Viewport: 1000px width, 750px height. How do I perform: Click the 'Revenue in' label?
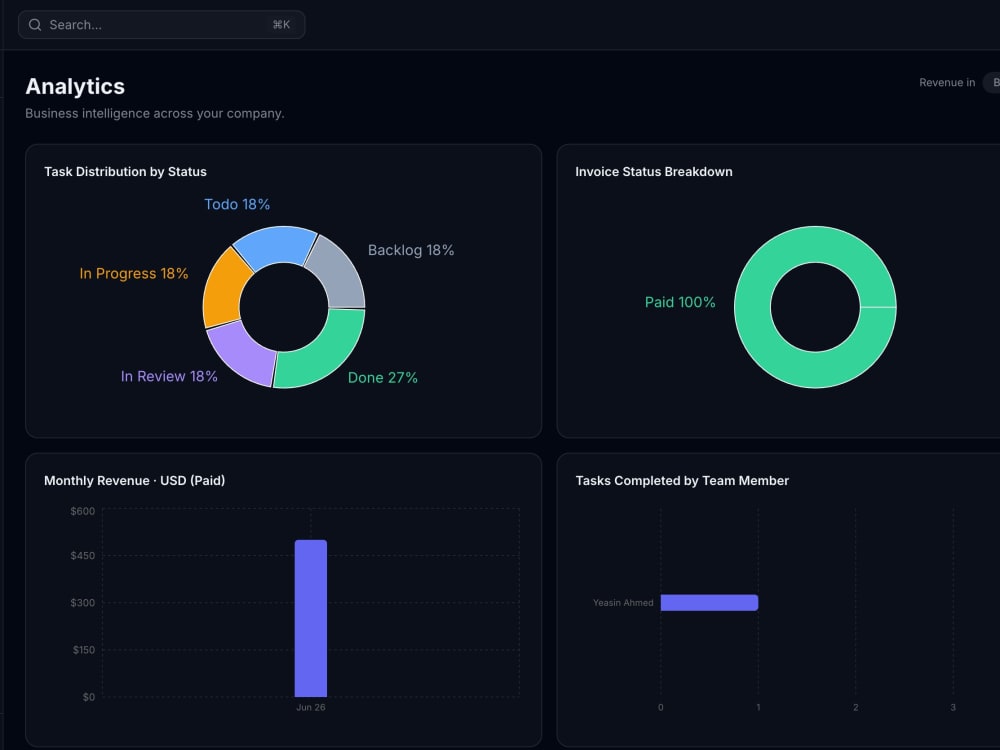pyautogui.click(x=947, y=82)
